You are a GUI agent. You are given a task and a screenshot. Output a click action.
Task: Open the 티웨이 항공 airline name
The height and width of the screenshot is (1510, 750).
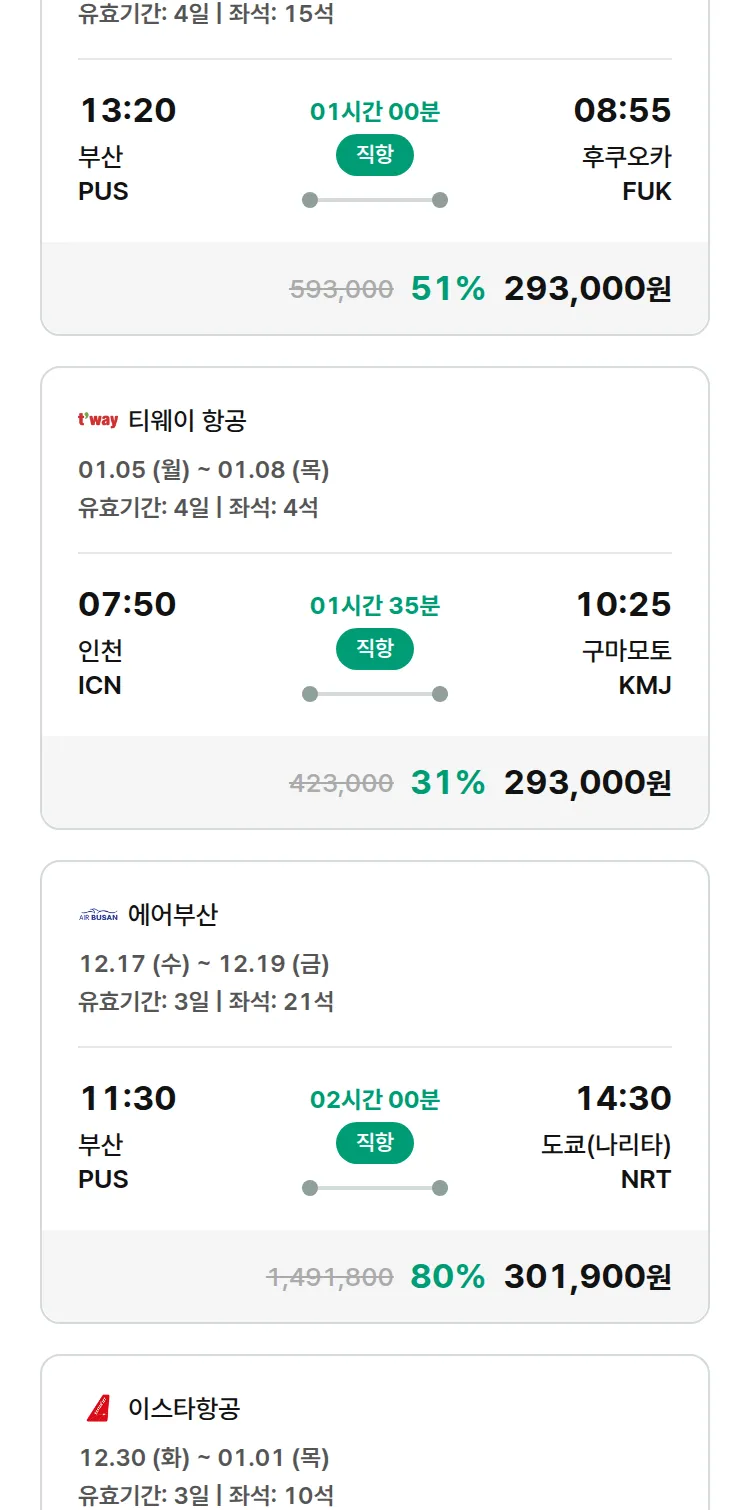[x=187, y=421]
